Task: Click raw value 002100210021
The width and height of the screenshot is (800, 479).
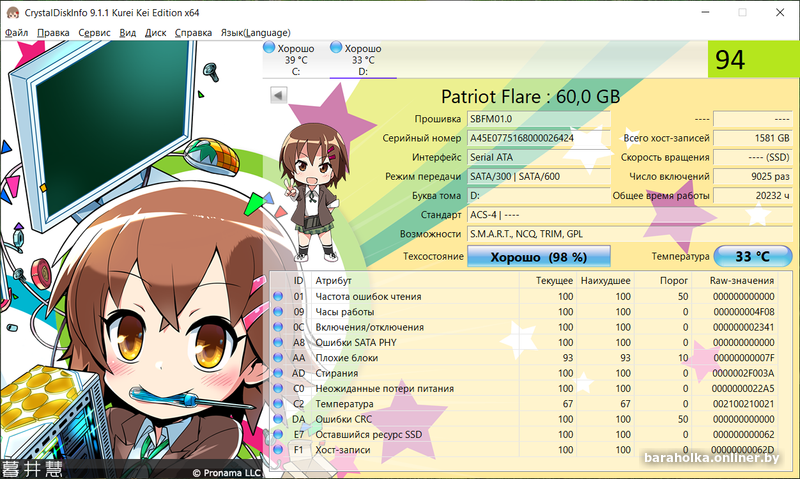Action: (743, 404)
